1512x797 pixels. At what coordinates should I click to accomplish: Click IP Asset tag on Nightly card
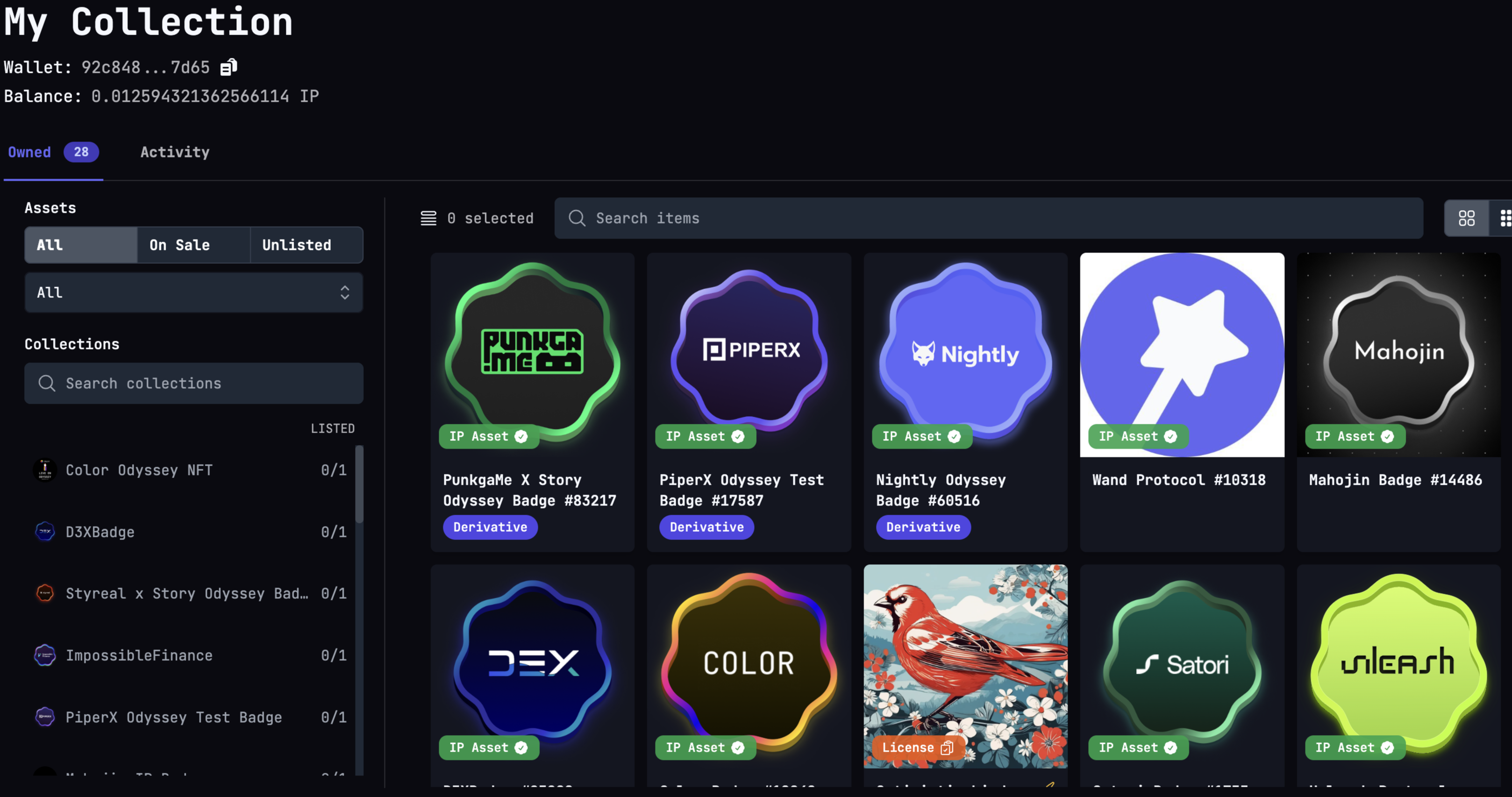922,436
